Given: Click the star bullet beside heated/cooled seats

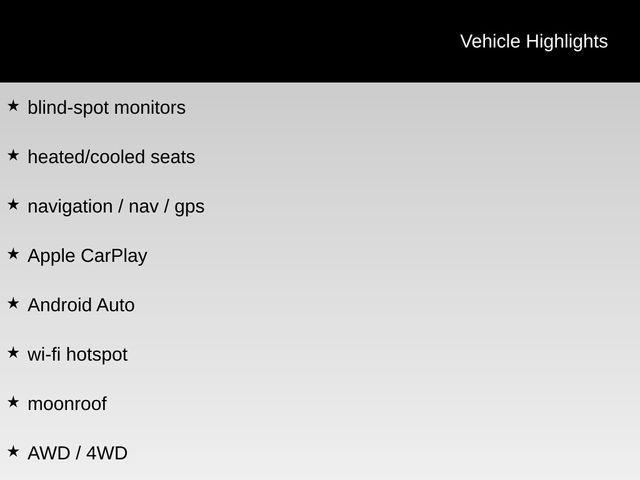Looking at the screenshot, I should [13, 155].
